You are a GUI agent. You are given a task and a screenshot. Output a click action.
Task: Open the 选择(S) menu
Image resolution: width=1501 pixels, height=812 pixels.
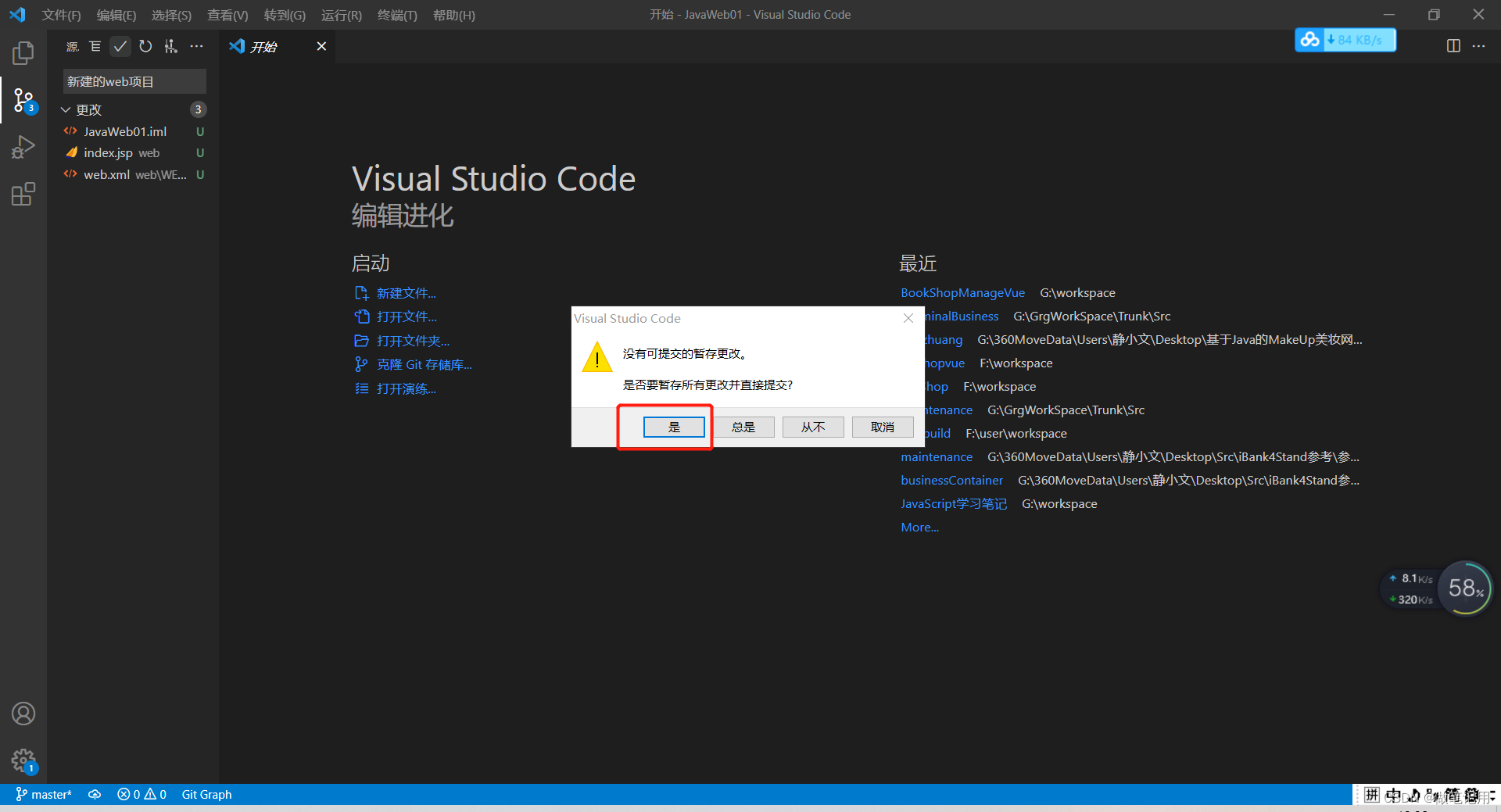pyautogui.click(x=171, y=15)
